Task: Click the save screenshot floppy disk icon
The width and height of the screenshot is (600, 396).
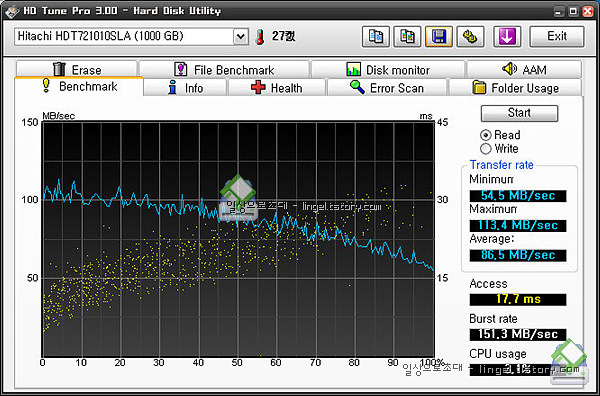Action: click(x=439, y=37)
